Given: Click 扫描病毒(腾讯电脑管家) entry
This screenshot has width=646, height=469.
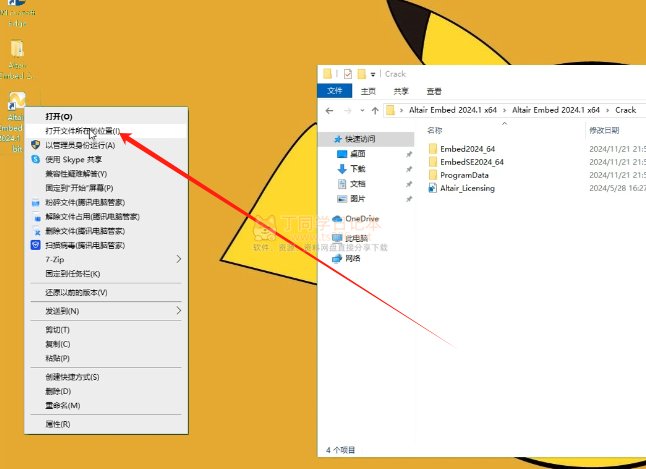Looking at the screenshot, I should (x=85, y=245).
